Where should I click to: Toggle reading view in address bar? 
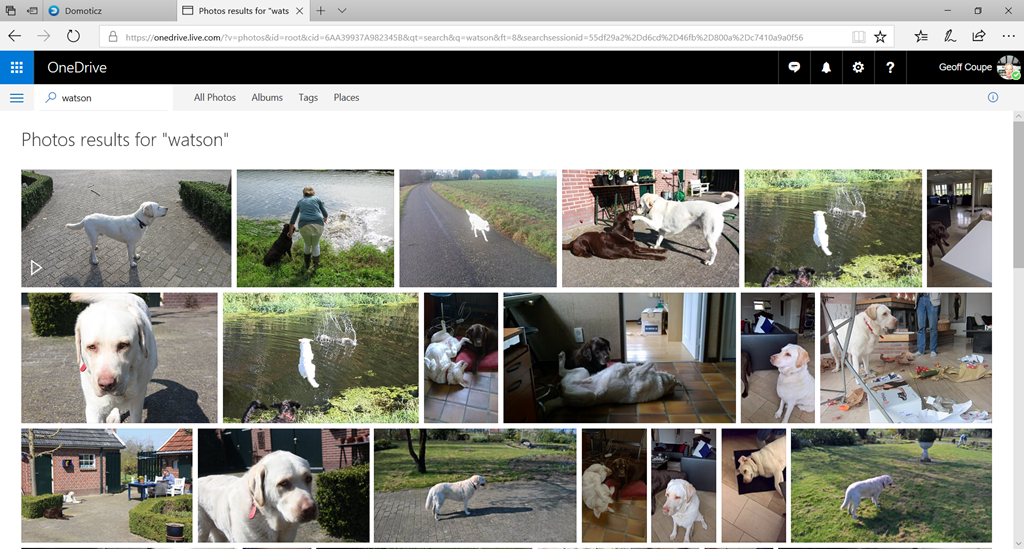tap(858, 36)
